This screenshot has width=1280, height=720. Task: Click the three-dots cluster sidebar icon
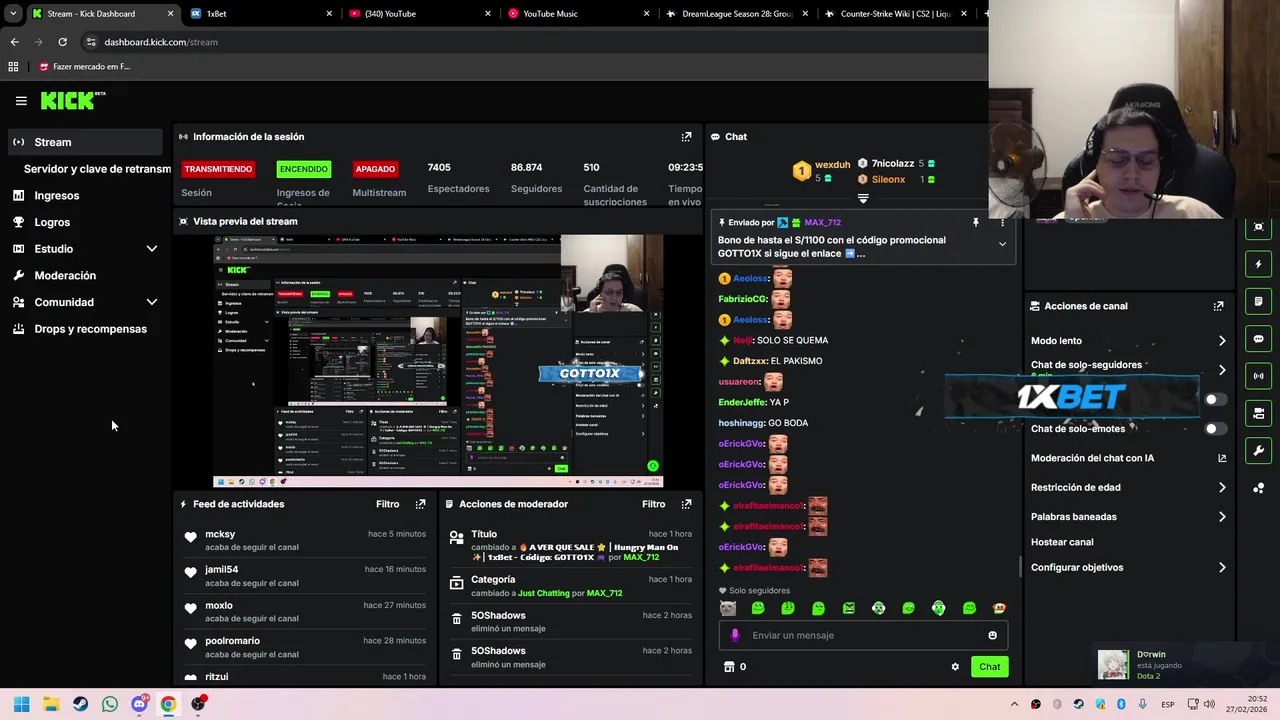click(x=1258, y=488)
